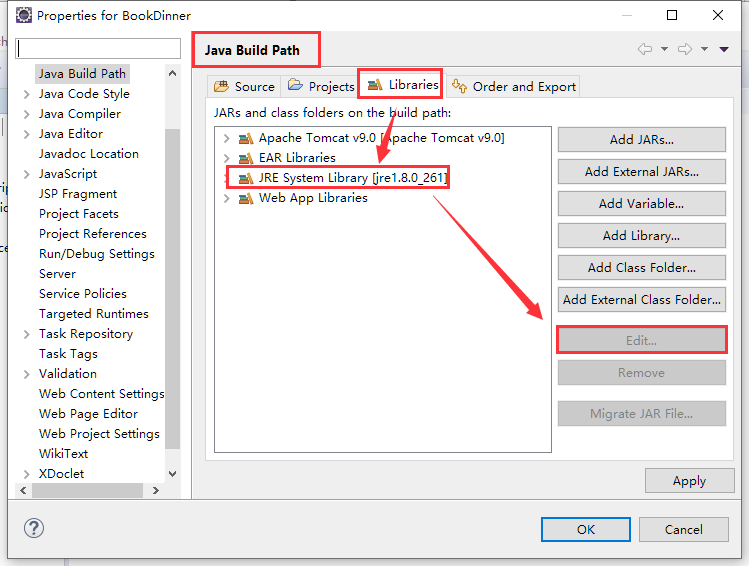Confirm with the OK button
Viewport: 749px width, 566px height.
586,529
